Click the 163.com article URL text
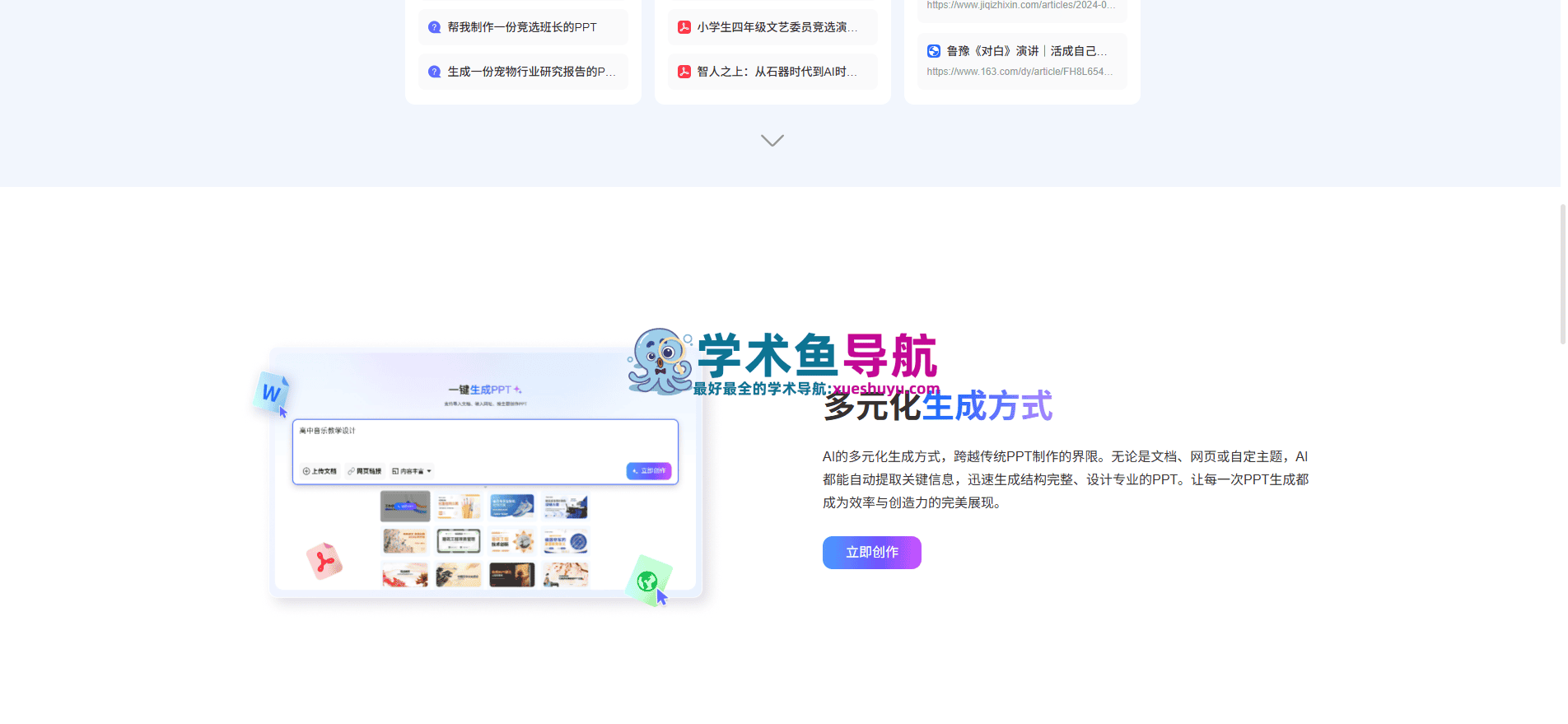 point(1020,72)
